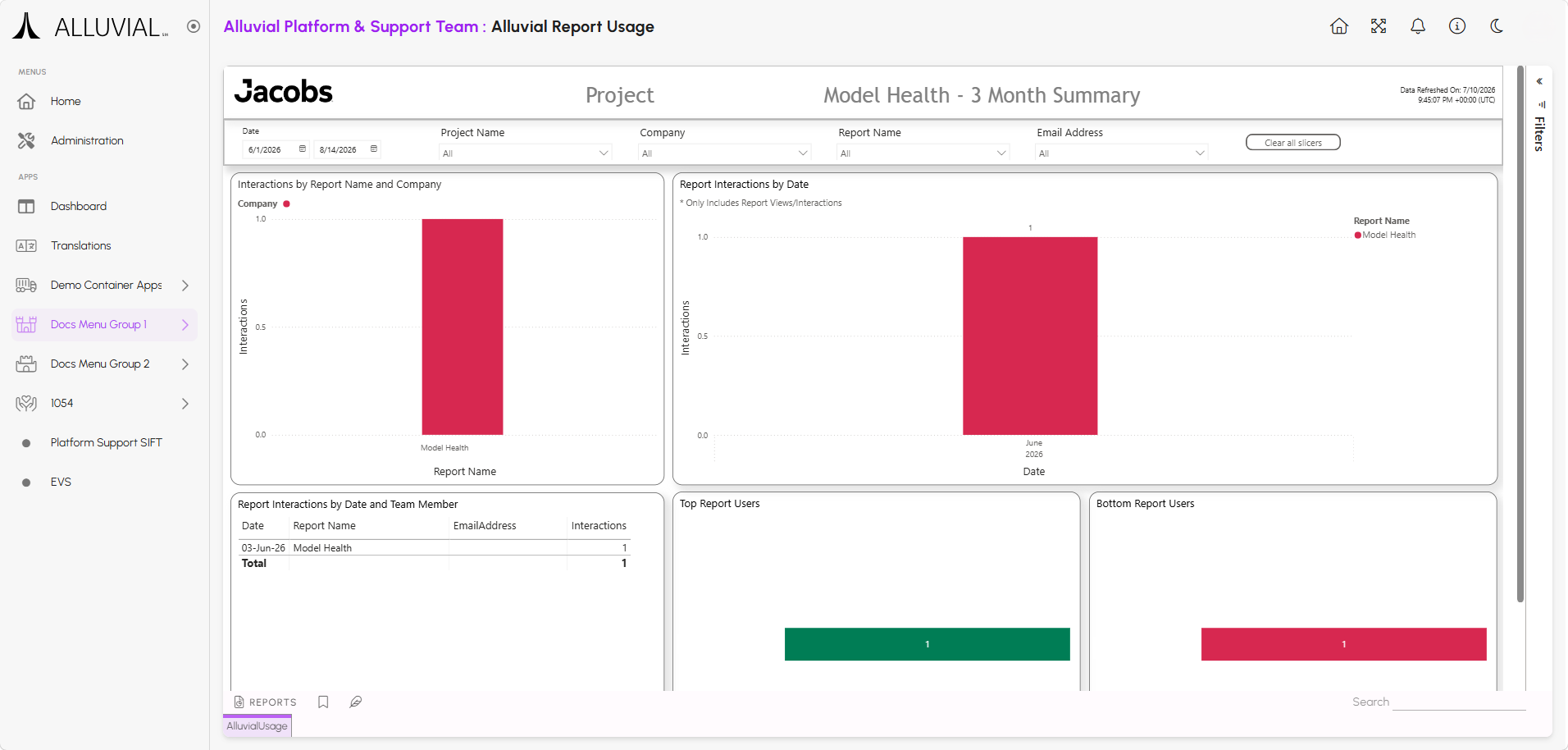Open Administration in side menu
The height and width of the screenshot is (750, 1568).
point(86,140)
